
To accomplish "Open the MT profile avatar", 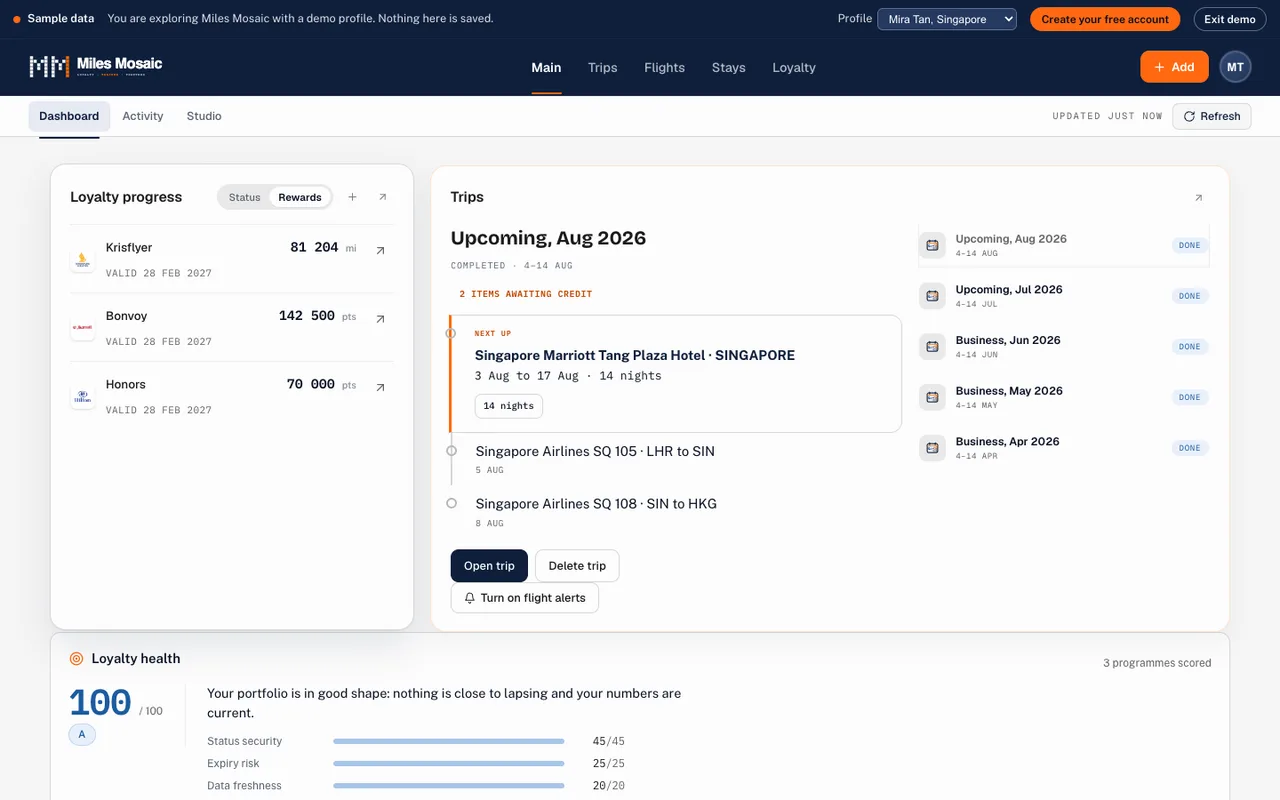I will pyautogui.click(x=1235, y=67).
